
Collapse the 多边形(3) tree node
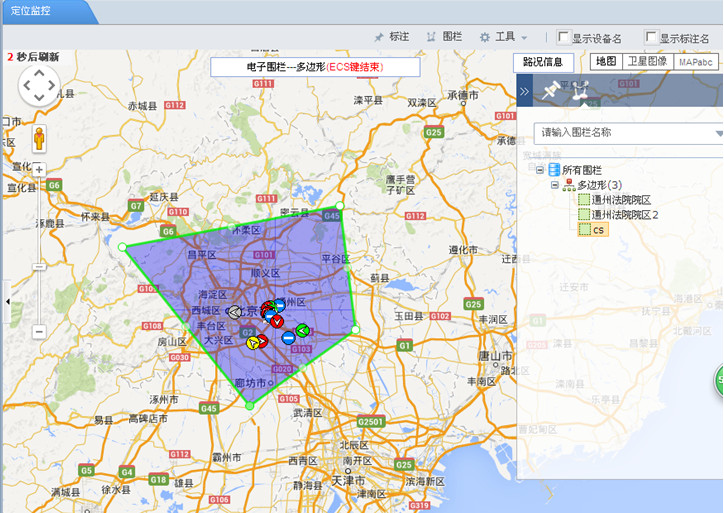(553, 185)
